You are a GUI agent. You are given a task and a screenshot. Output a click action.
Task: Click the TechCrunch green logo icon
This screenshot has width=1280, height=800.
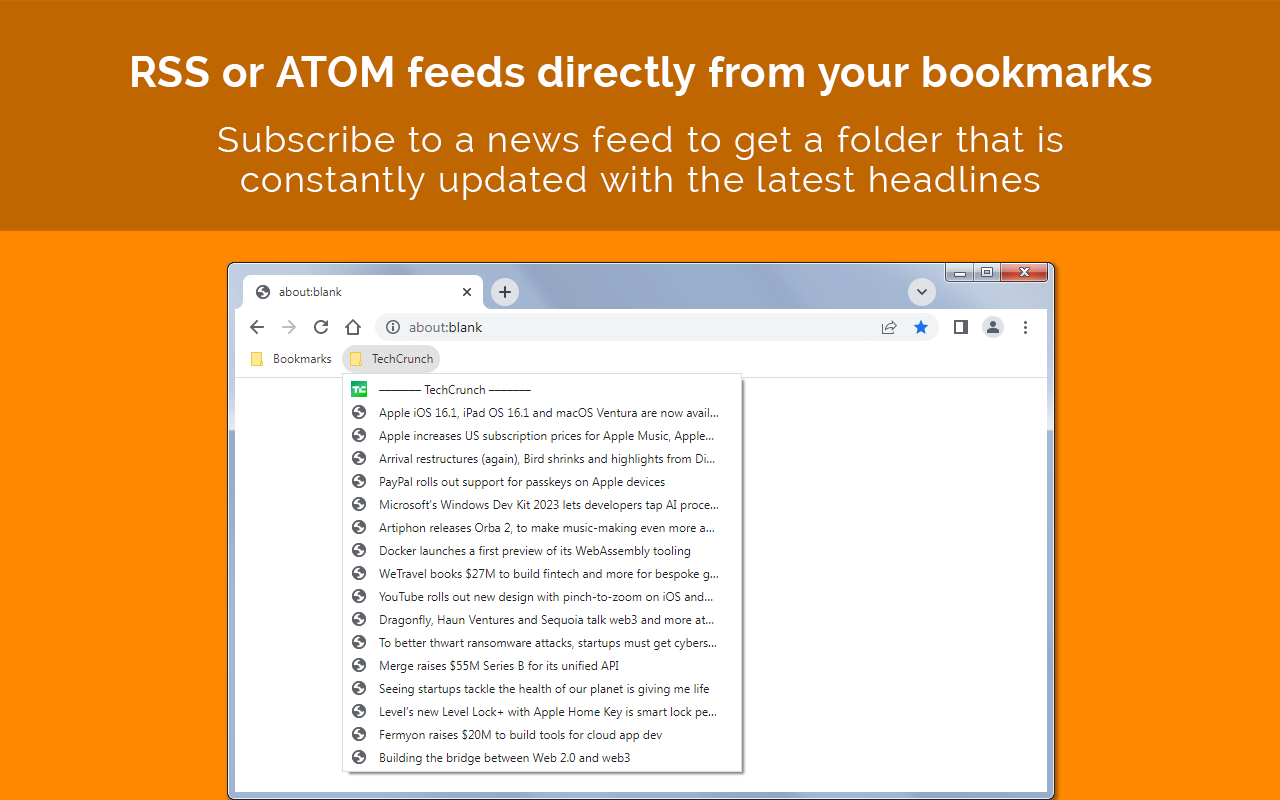pos(359,390)
